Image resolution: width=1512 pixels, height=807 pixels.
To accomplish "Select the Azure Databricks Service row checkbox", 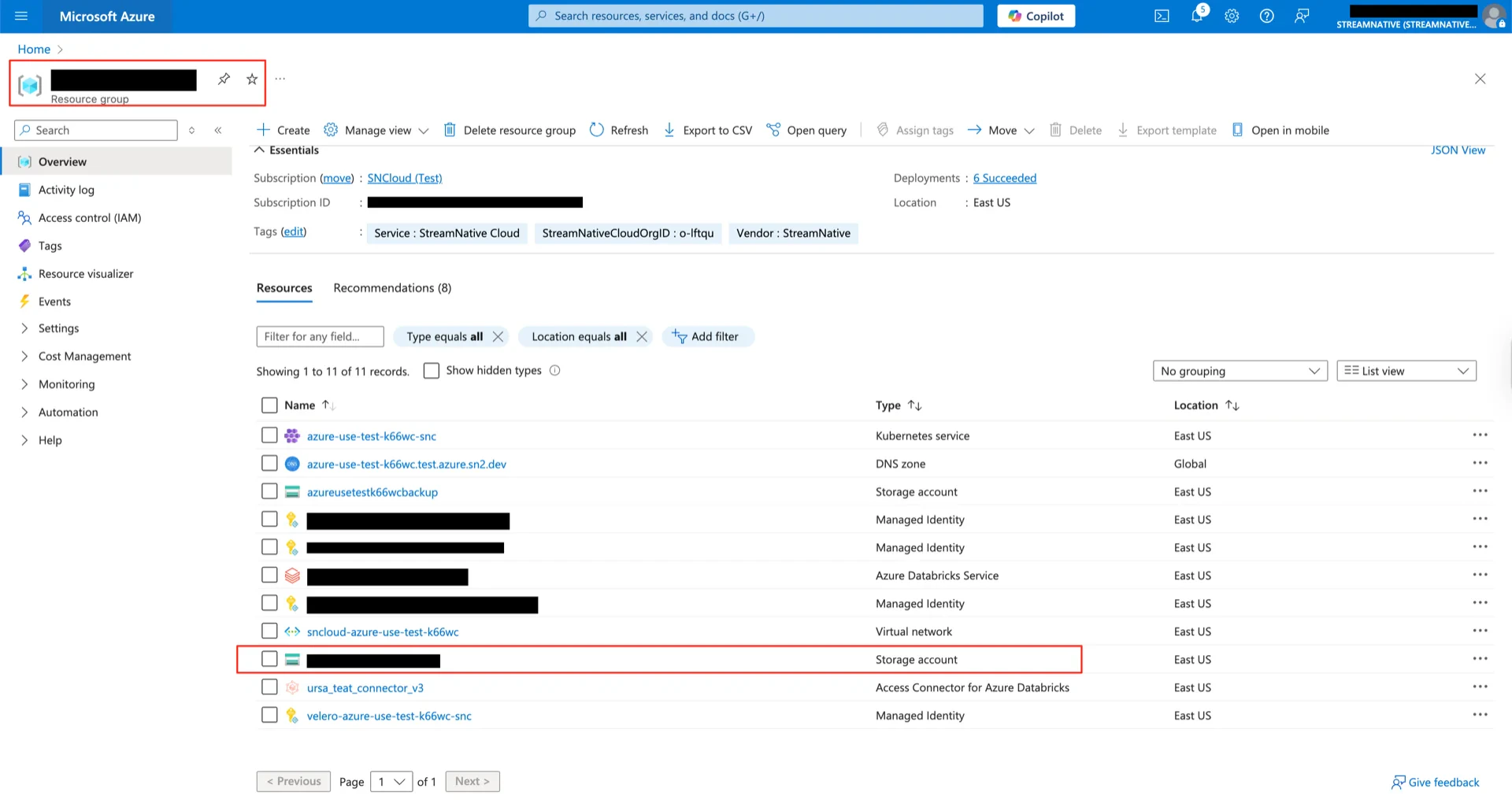I will coord(269,576).
